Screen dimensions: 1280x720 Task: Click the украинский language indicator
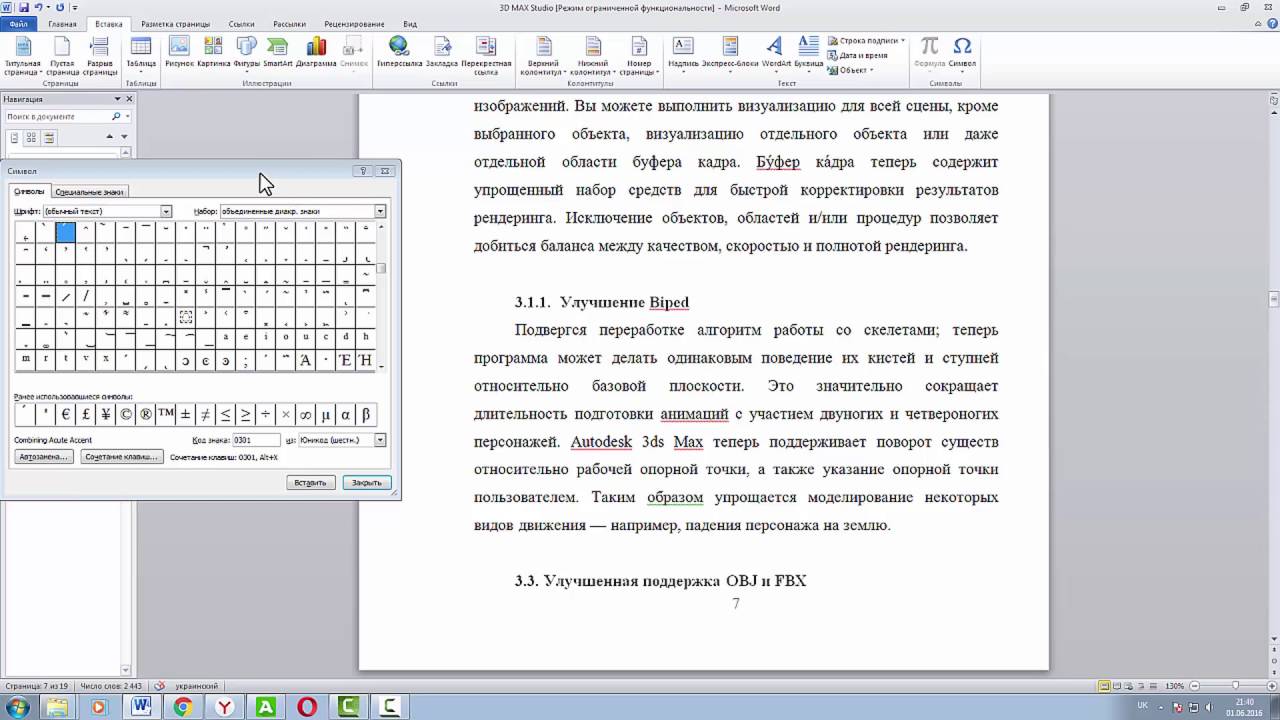click(x=196, y=686)
